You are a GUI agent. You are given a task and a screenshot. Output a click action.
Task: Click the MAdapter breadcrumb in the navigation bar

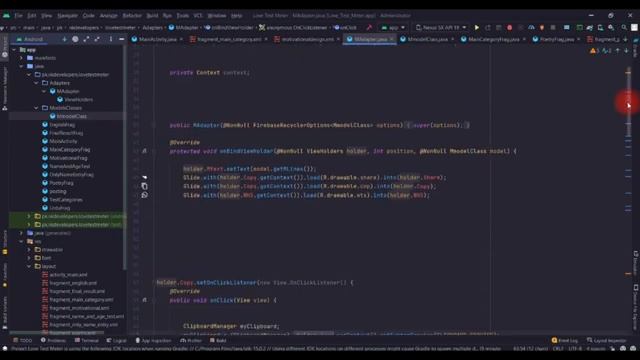(x=184, y=28)
